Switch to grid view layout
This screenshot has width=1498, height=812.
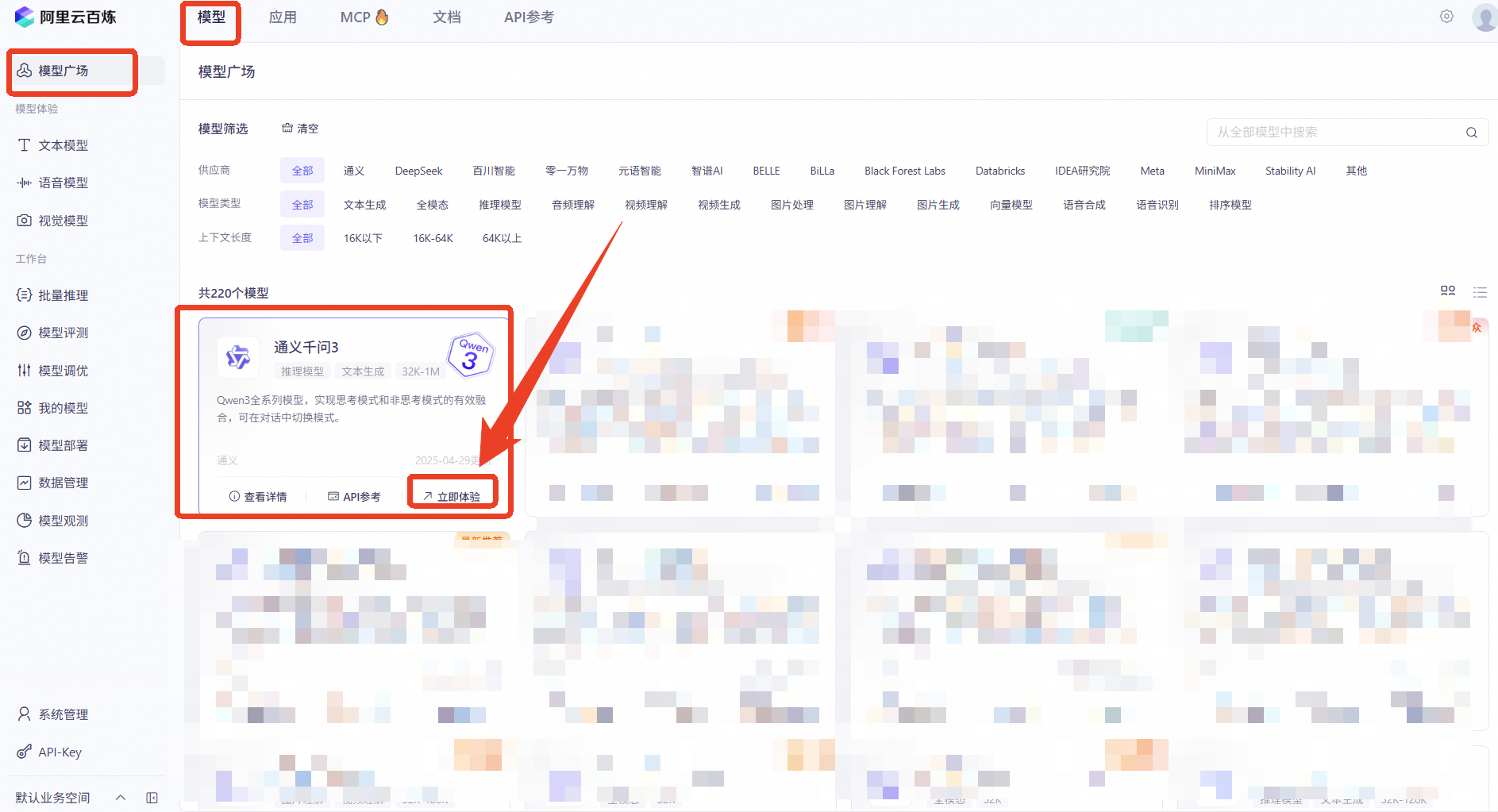pos(1448,292)
